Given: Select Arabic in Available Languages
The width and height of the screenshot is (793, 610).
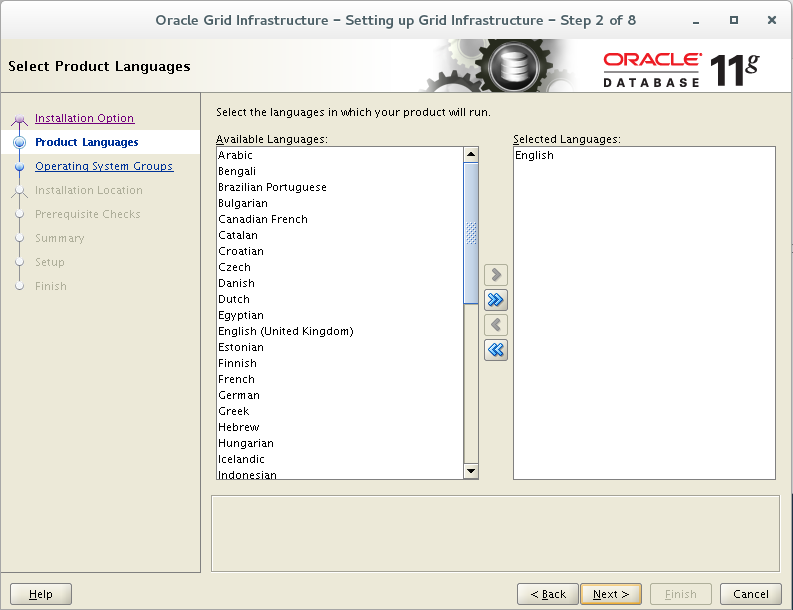Looking at the screenshot, I should (x=339, y=155).
